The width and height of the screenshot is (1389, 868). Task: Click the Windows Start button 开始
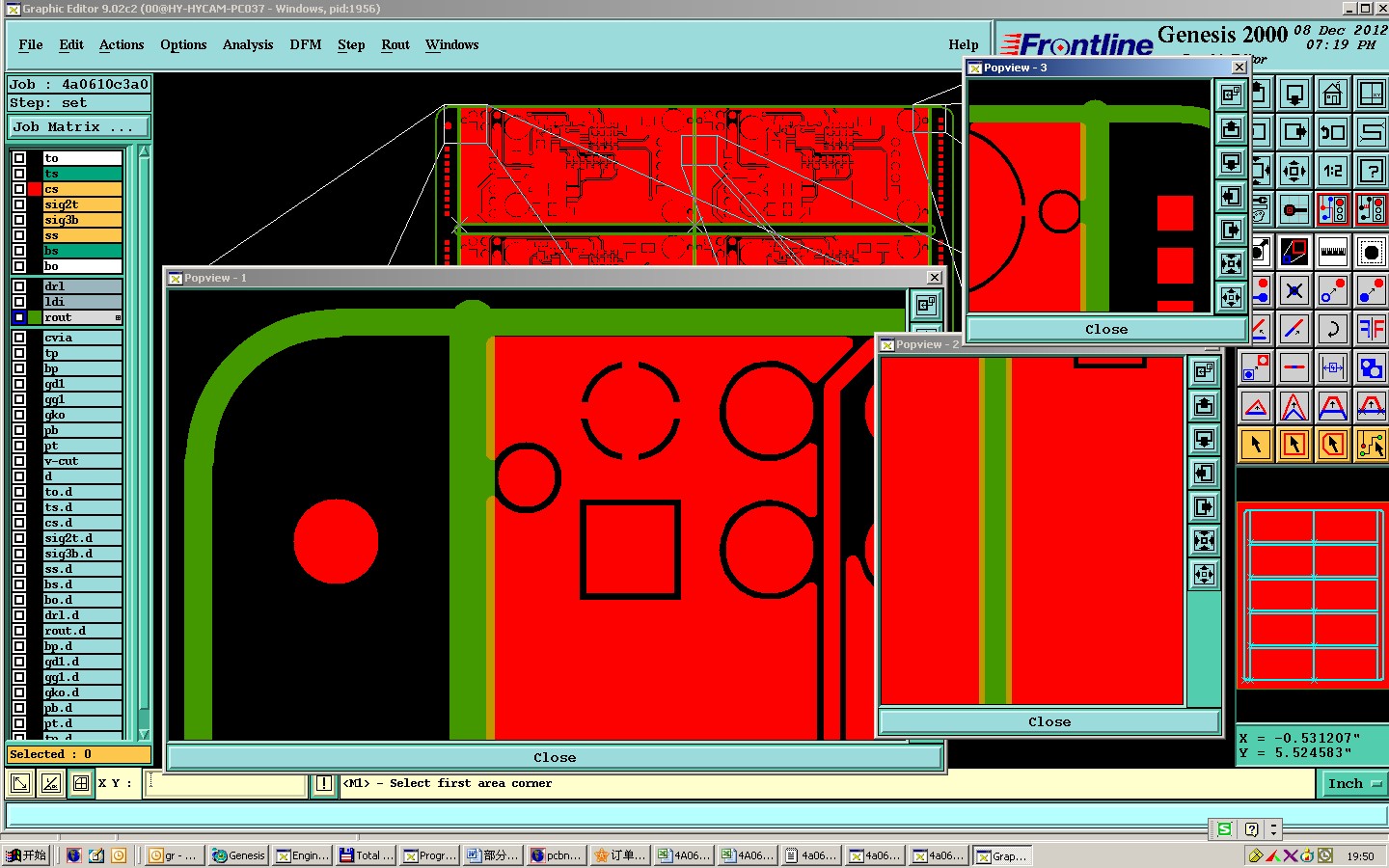[27, 855]
